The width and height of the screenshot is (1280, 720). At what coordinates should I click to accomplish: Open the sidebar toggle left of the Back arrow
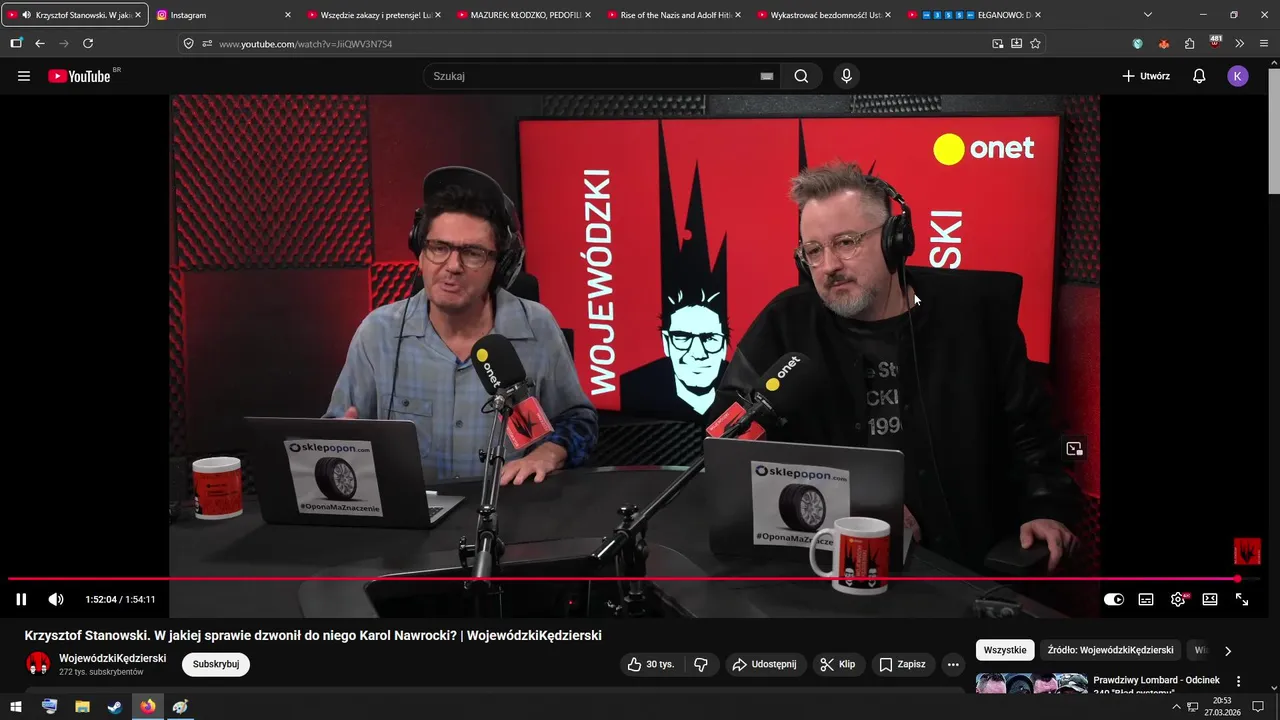[16, 43]
